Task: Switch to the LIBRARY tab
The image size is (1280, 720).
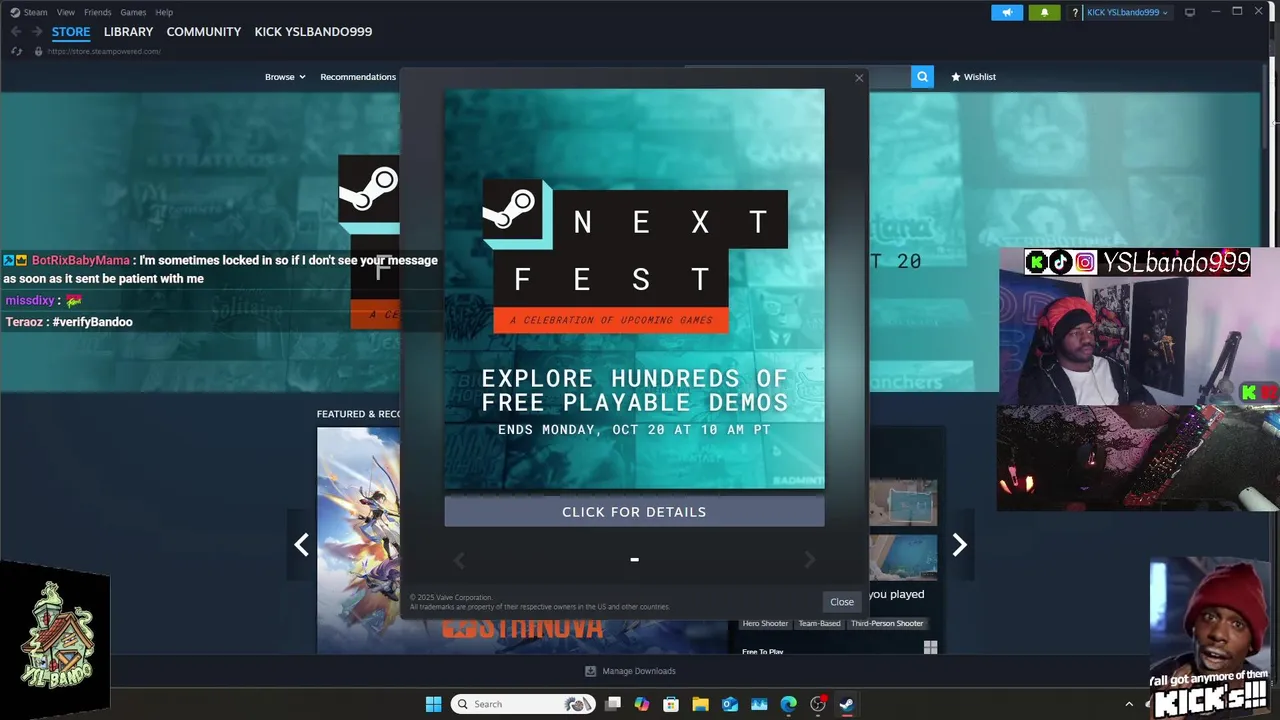Action: click(x=128, y=32)
